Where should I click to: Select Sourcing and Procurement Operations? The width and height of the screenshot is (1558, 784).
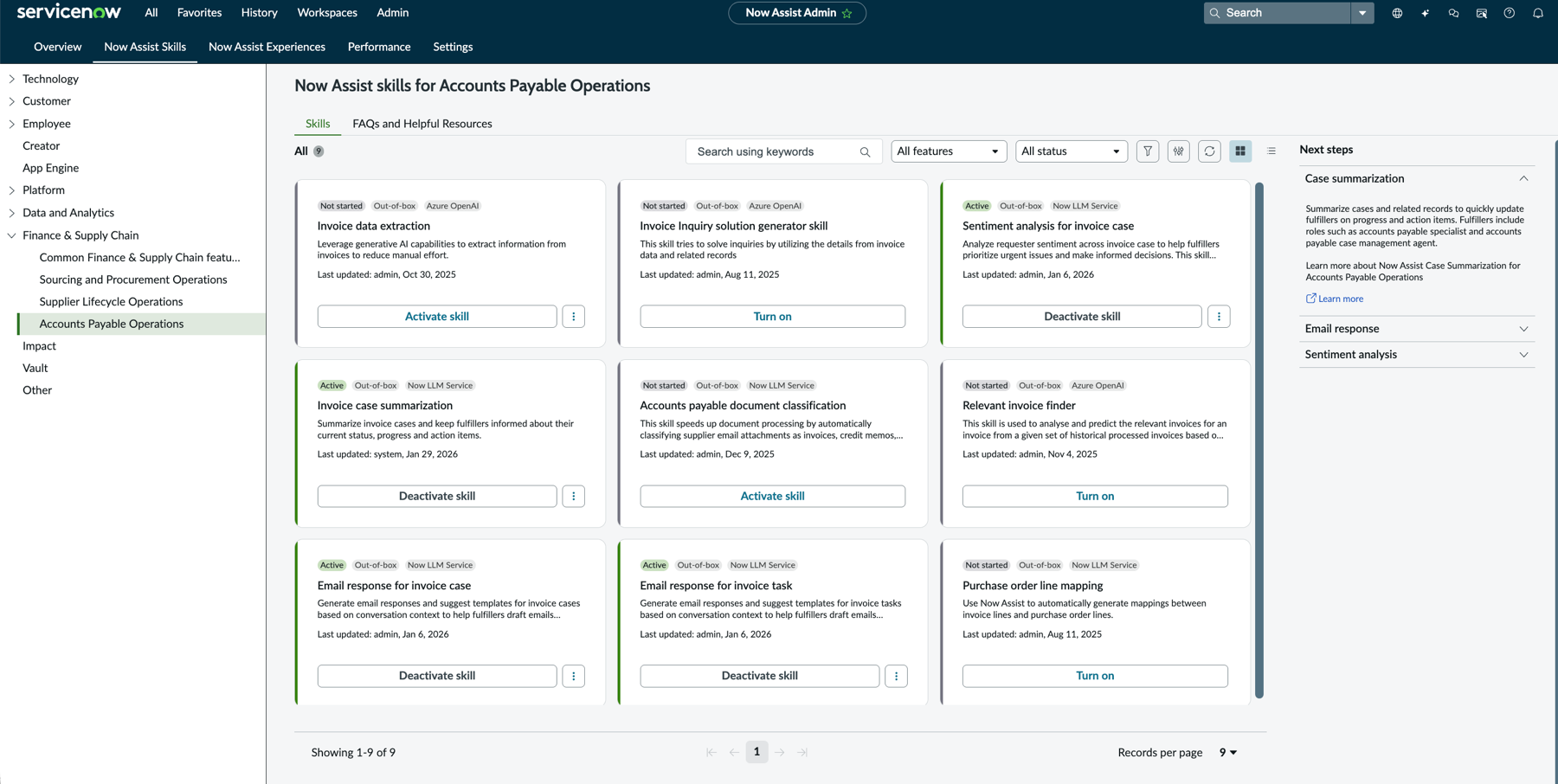133,280
